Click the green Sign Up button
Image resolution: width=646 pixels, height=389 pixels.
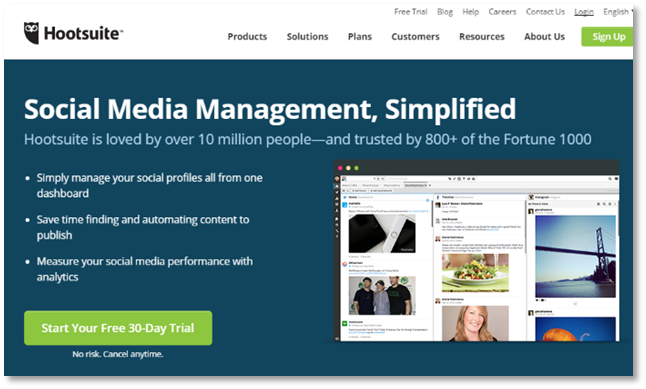(x=607, y=37)
